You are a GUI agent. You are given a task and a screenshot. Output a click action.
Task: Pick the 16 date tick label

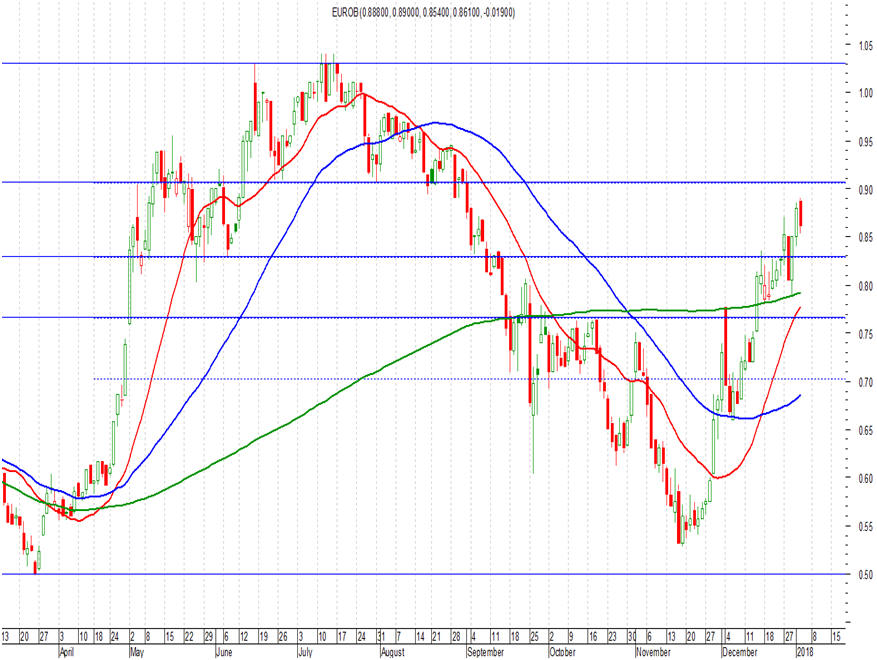click(593, 637)
